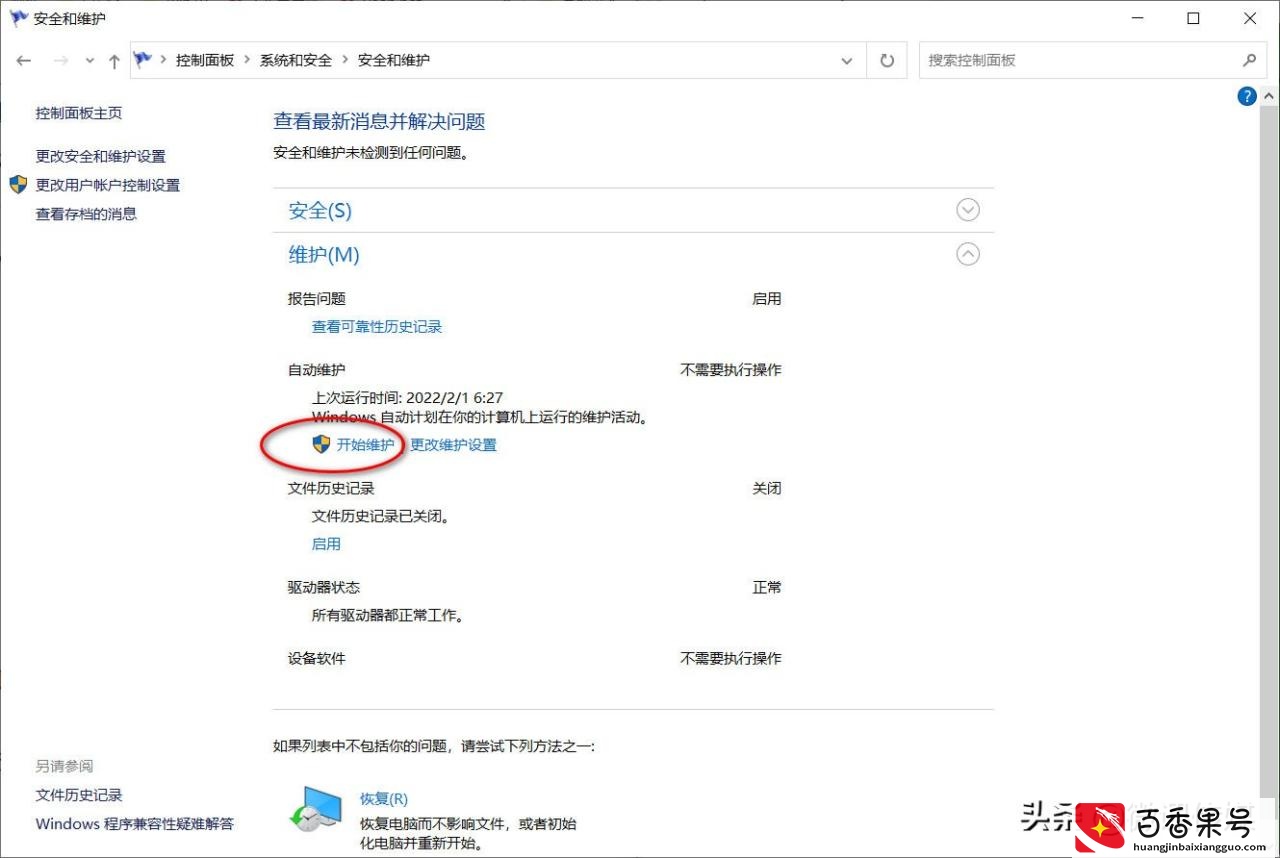Click the 维护(M) section heading
The image size is (1280, 858).
click(324, 254)
